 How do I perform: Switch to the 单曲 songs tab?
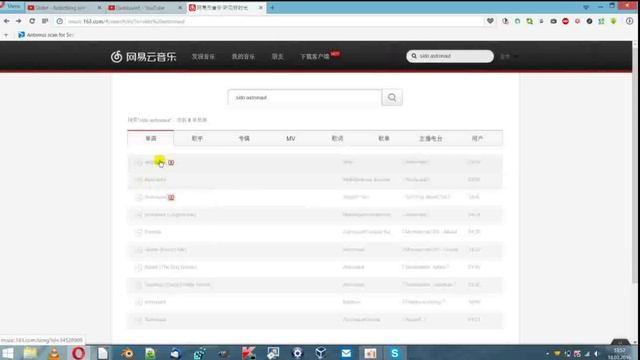tap(151, 138)
